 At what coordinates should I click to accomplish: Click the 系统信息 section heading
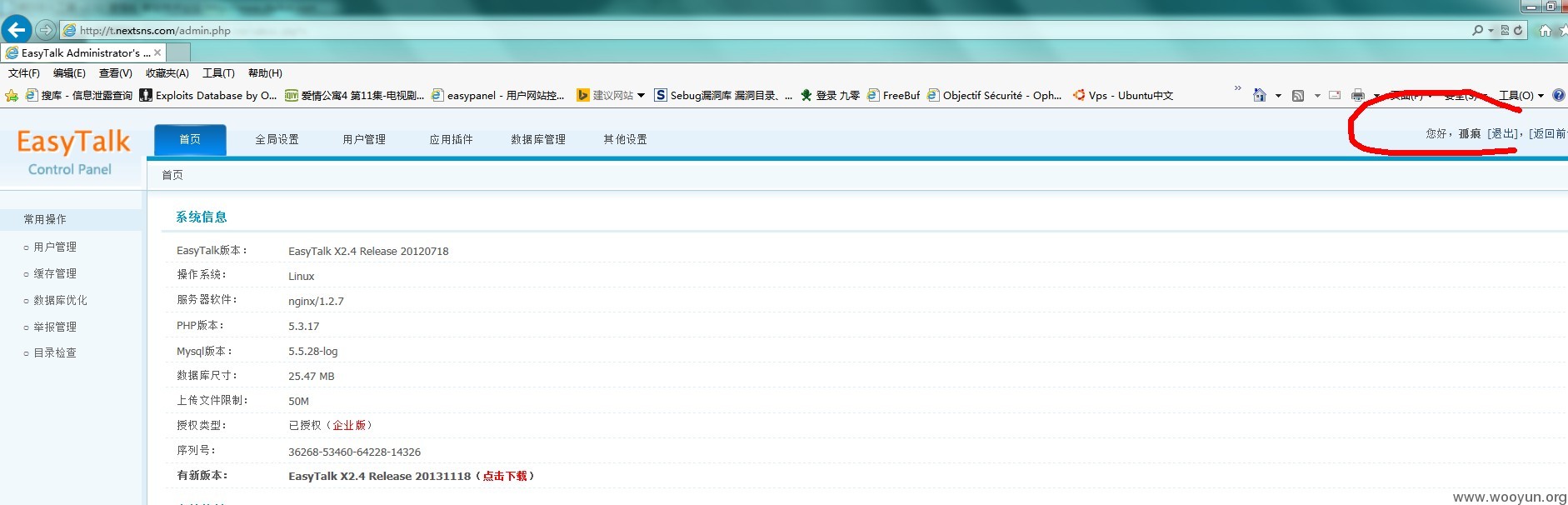[x=201, y=217]
